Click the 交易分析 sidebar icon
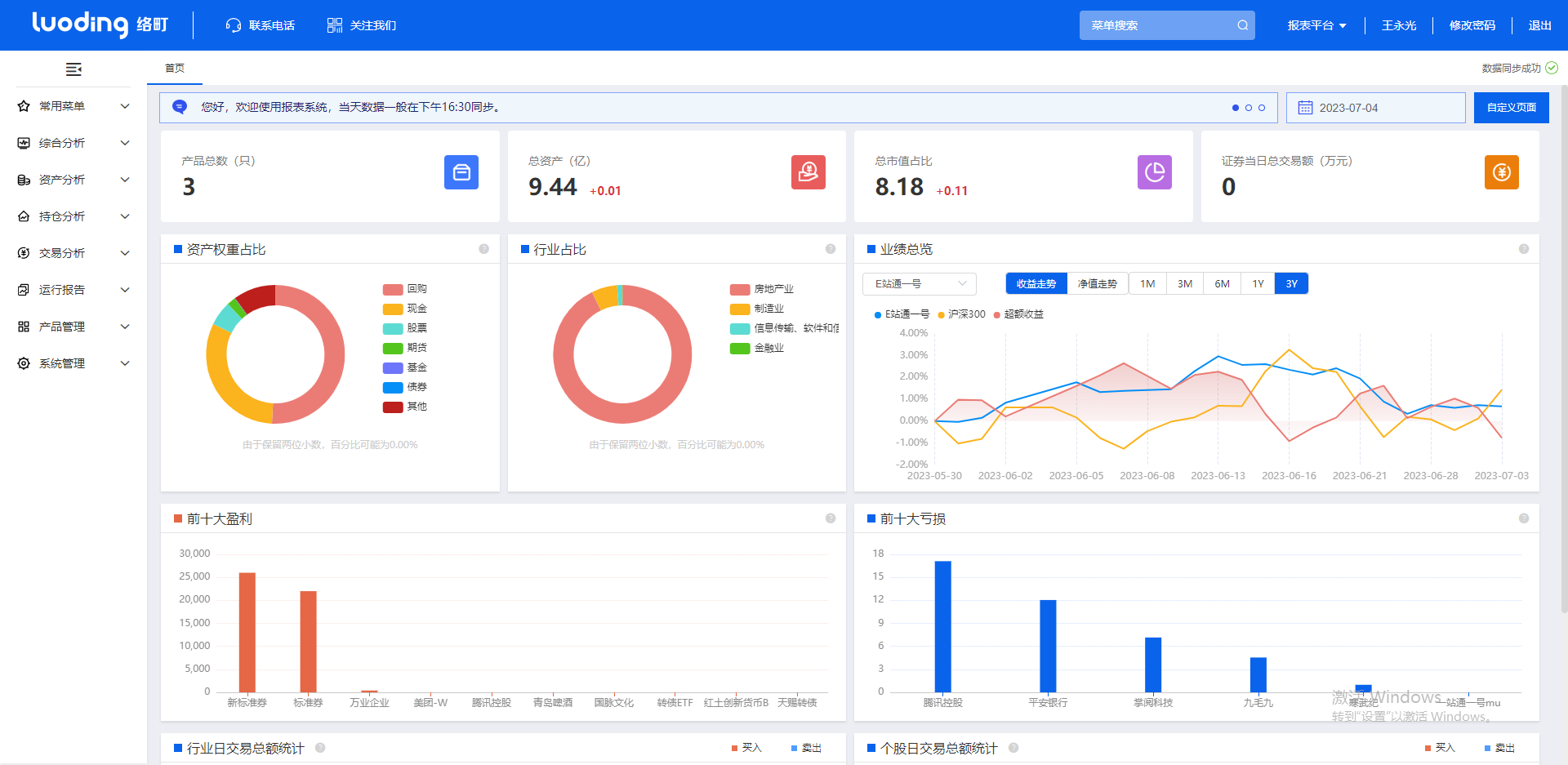Image resolution: width=1568 pixels, height=765 pixels. [24, 253]
